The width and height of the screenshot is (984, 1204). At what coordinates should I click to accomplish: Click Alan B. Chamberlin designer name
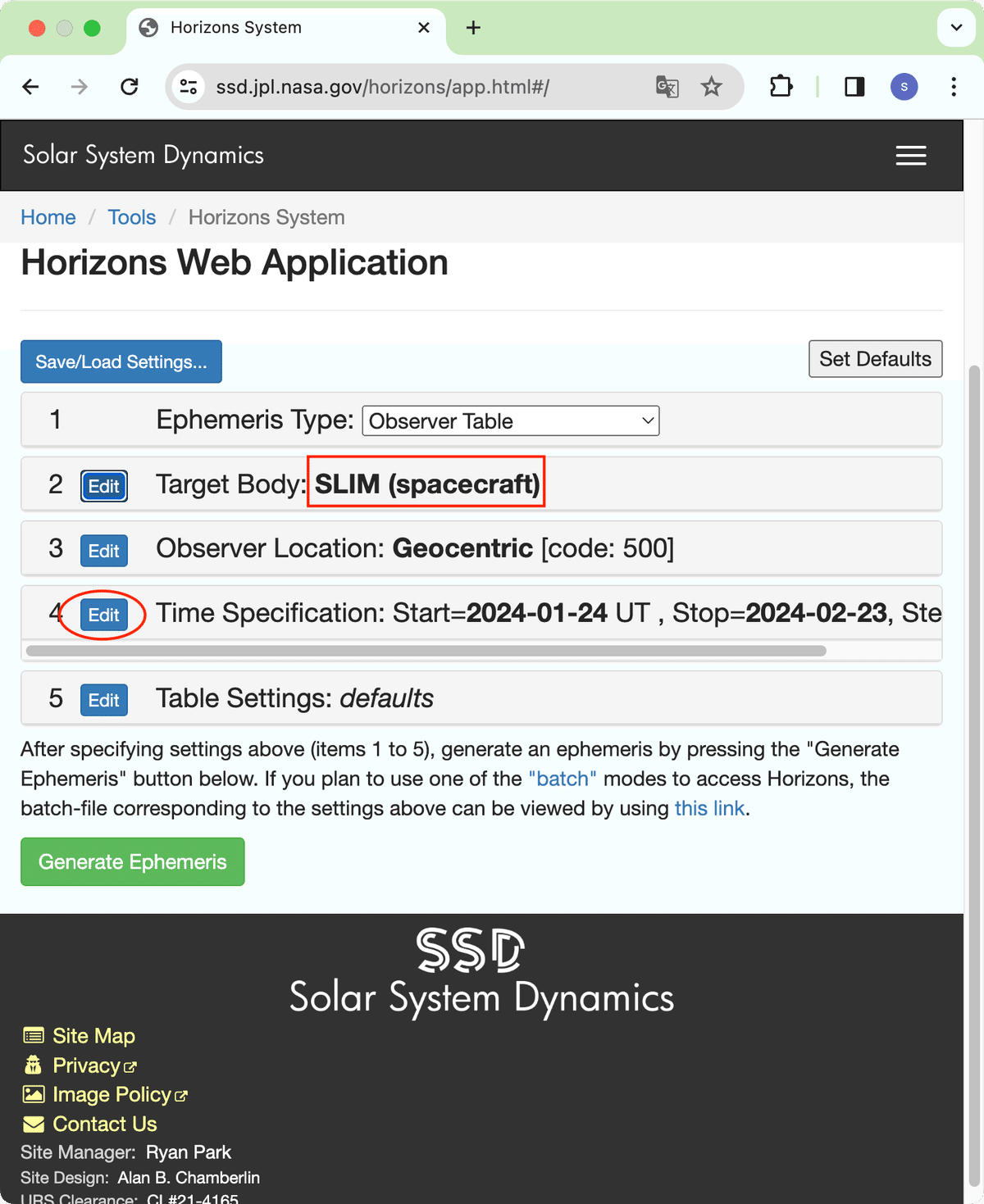[x=189, y=1178]
